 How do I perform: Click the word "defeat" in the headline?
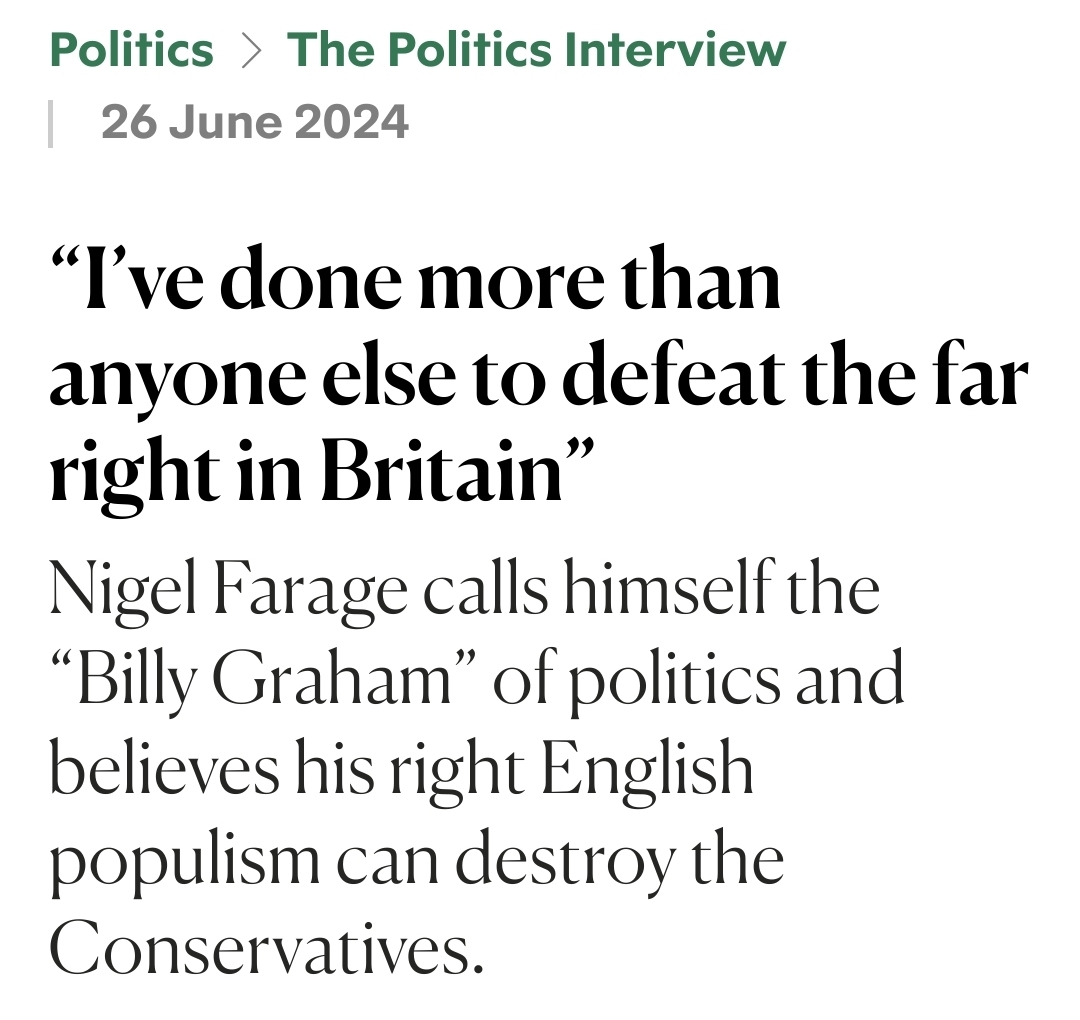coord(676,375)
